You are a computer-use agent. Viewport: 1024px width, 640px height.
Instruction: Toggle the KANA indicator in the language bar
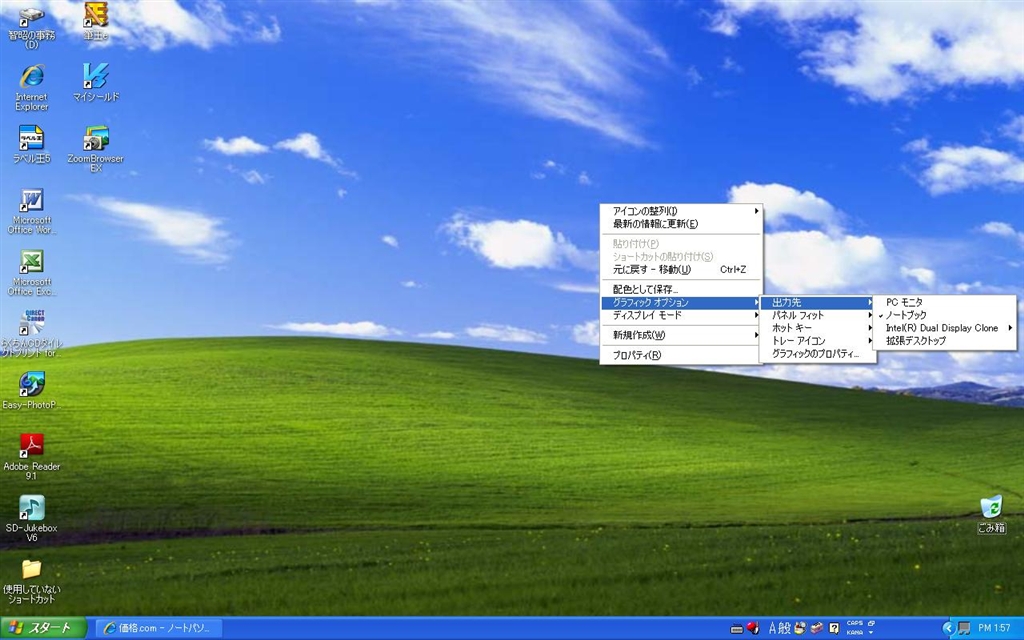(x=855, y=632)
